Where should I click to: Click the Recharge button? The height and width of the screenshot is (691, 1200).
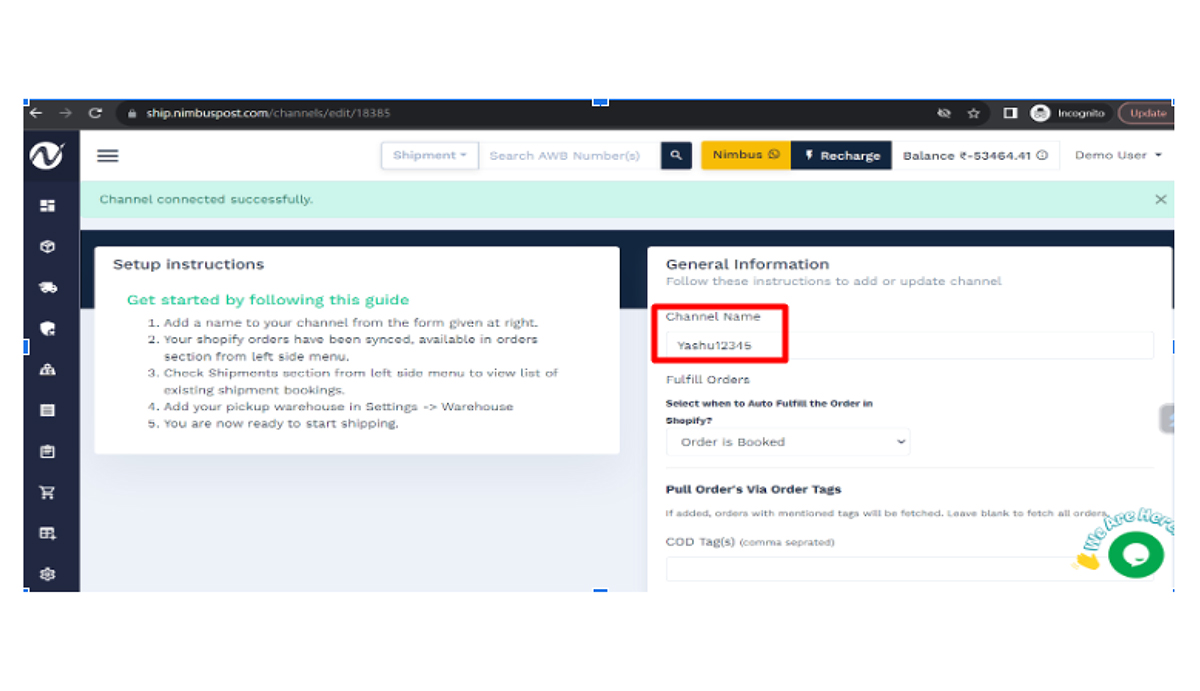pyautogui.click(x=842, y=155)
